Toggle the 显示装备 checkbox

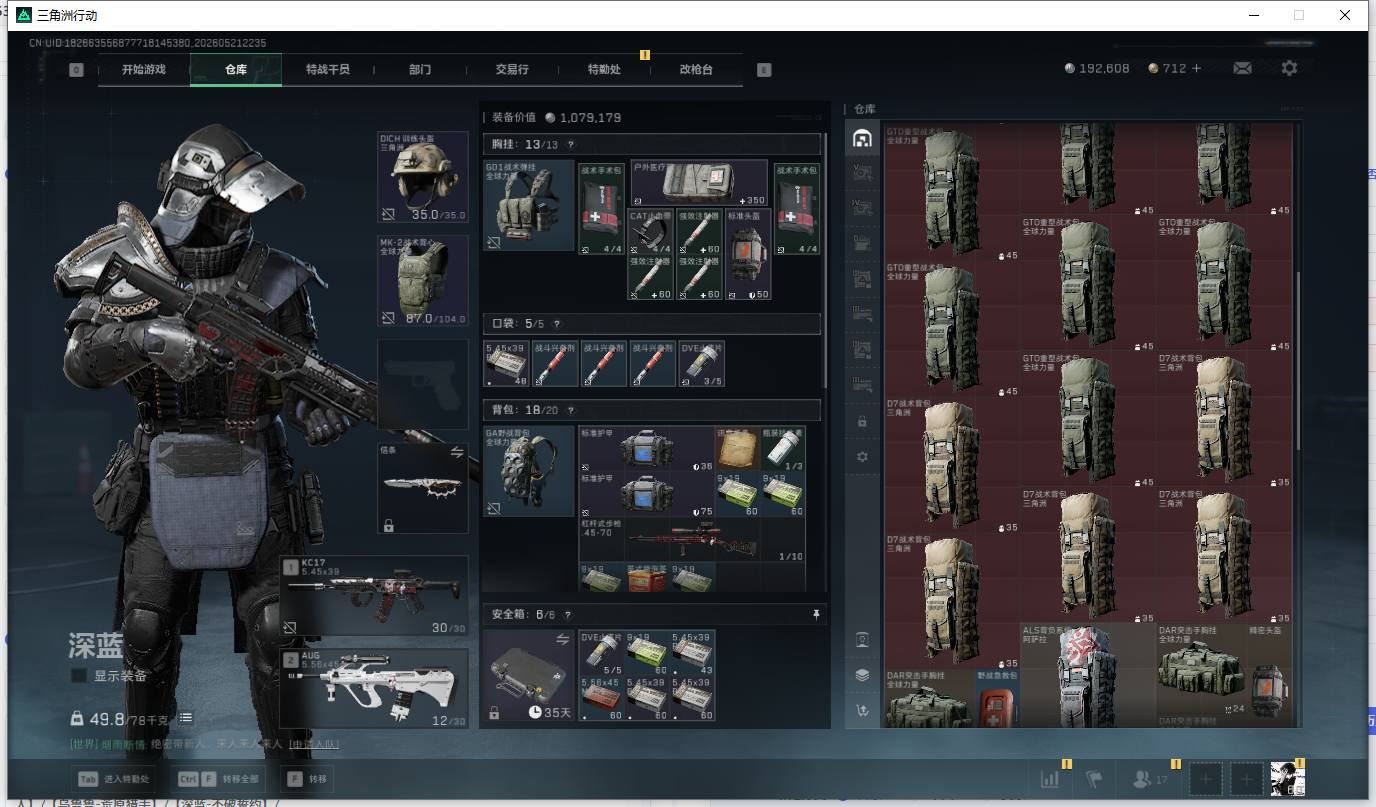(78, 676)
